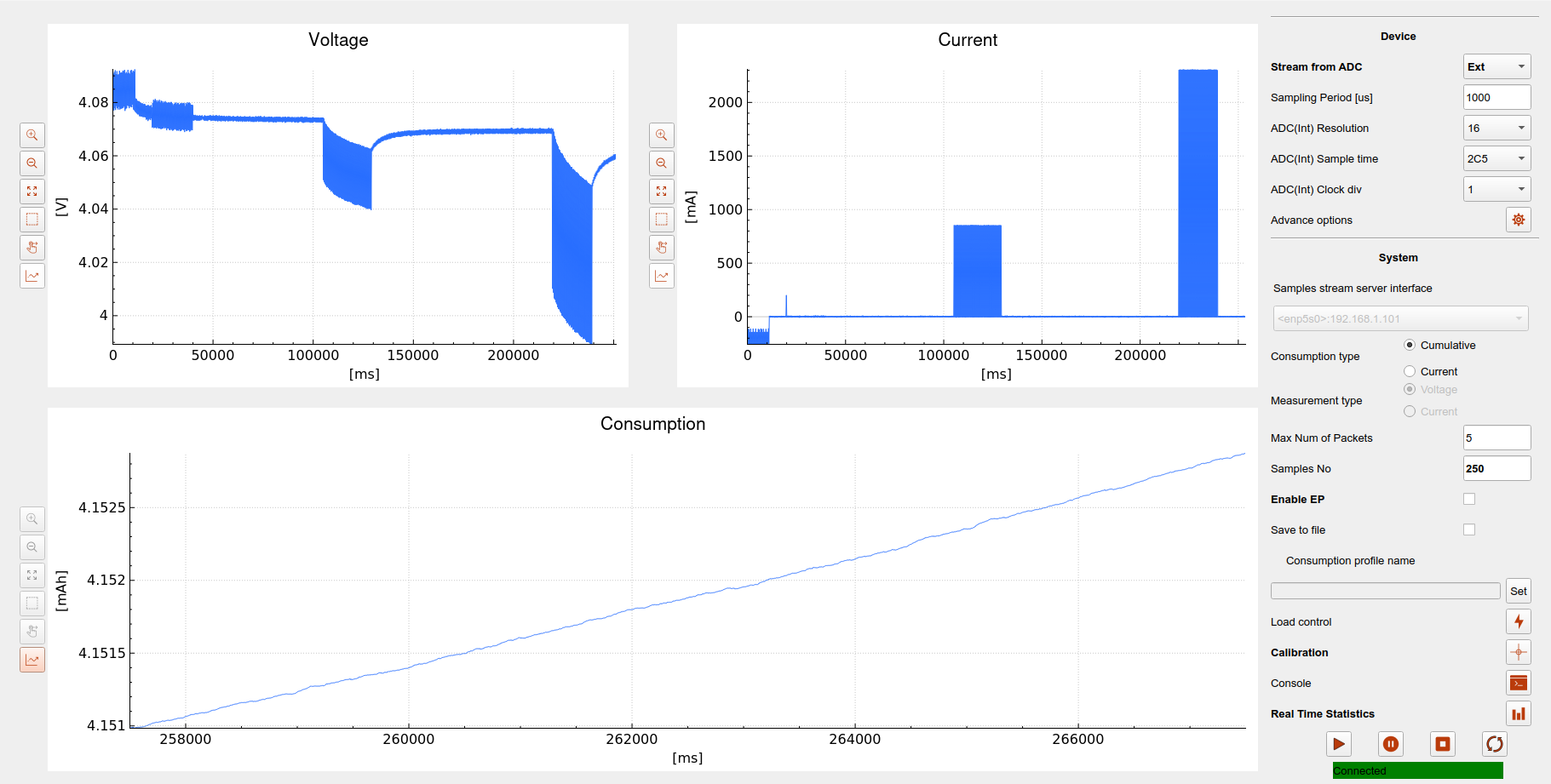
Task: Enable the Enable EP checkbox
Action: click(x=1468, y=498)
